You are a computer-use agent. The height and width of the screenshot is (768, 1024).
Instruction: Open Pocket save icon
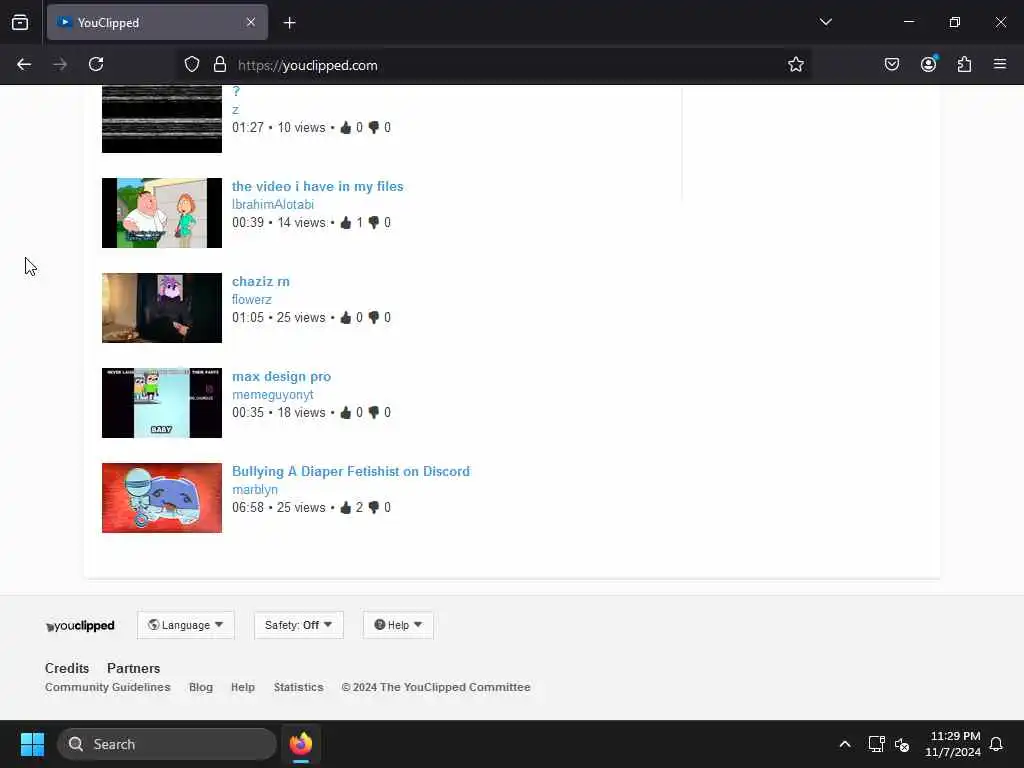click(x=891, y=65)
